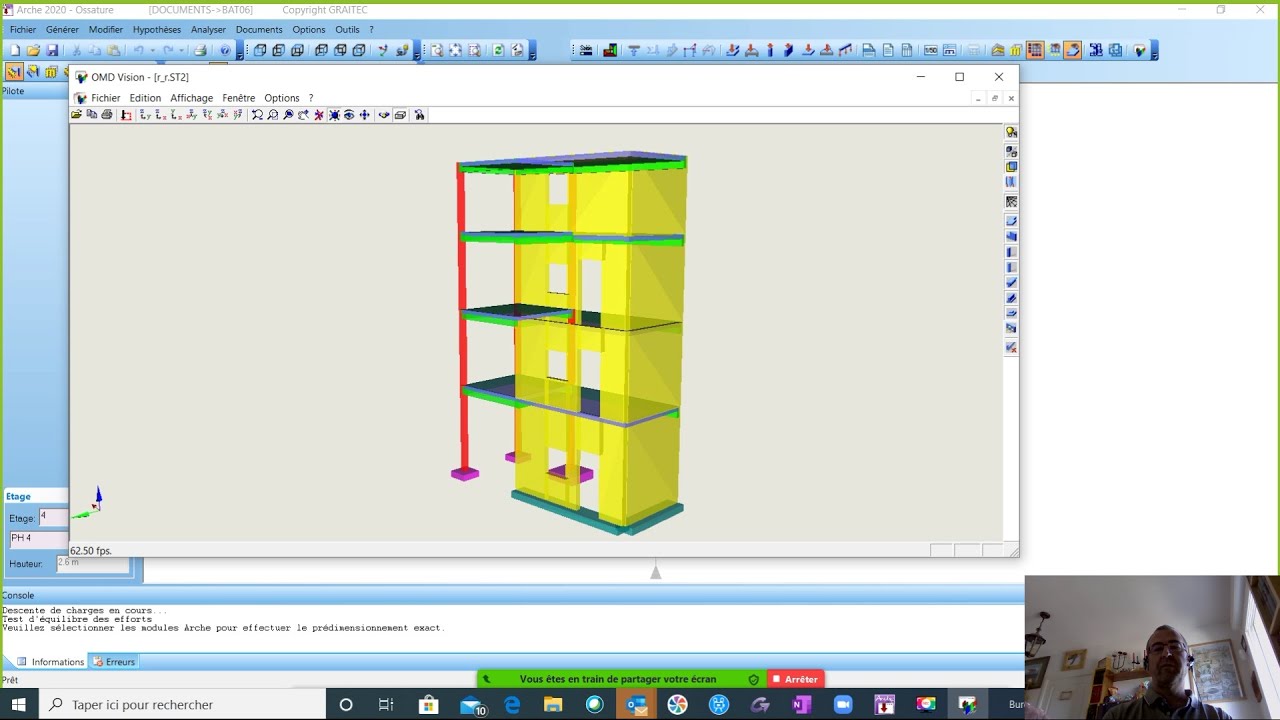Open the undo history dropdown arrow
1280x720 pixels.
point(152,50)
